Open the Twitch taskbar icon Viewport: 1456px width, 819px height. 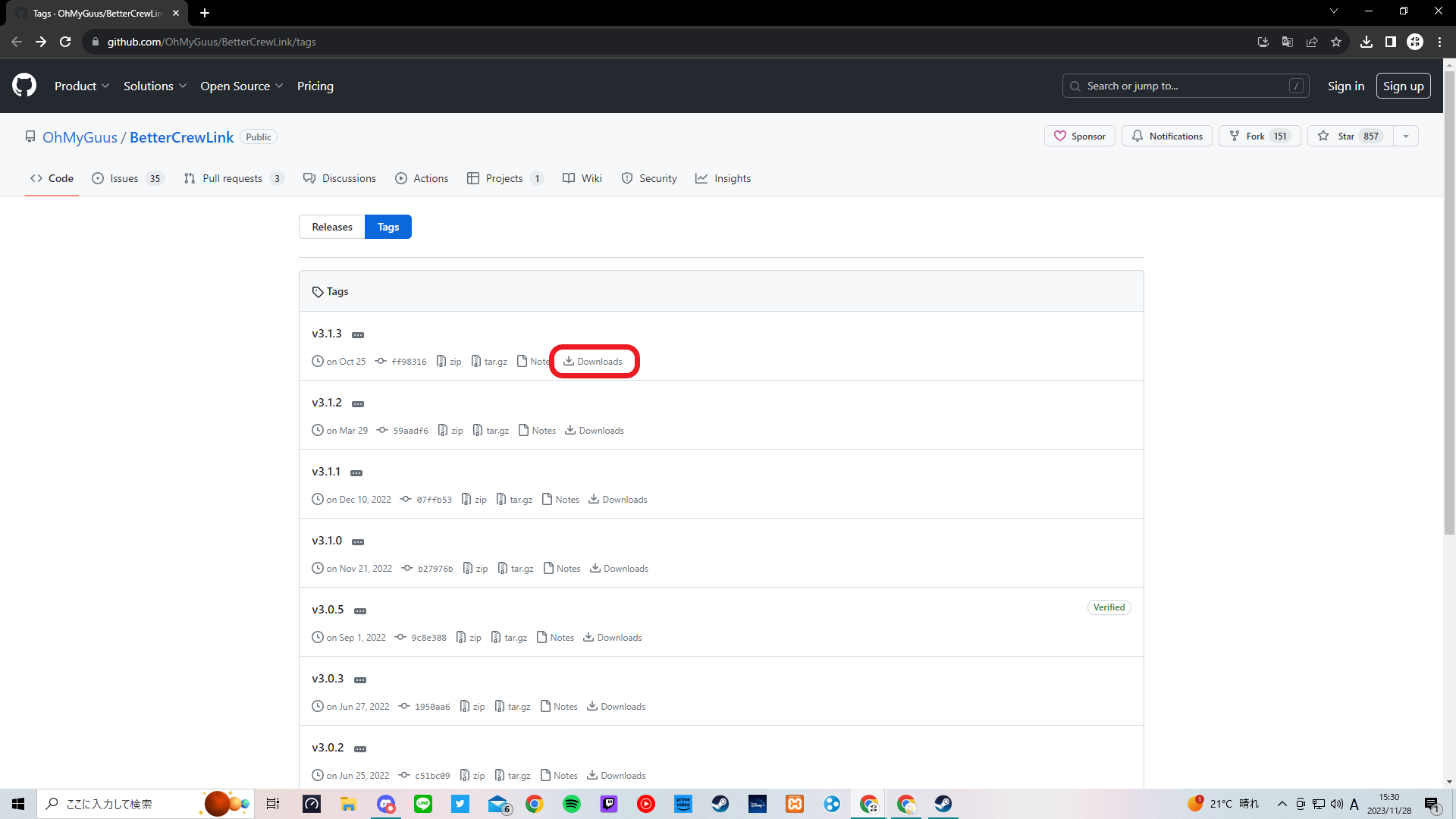click(x=609, y=804)
